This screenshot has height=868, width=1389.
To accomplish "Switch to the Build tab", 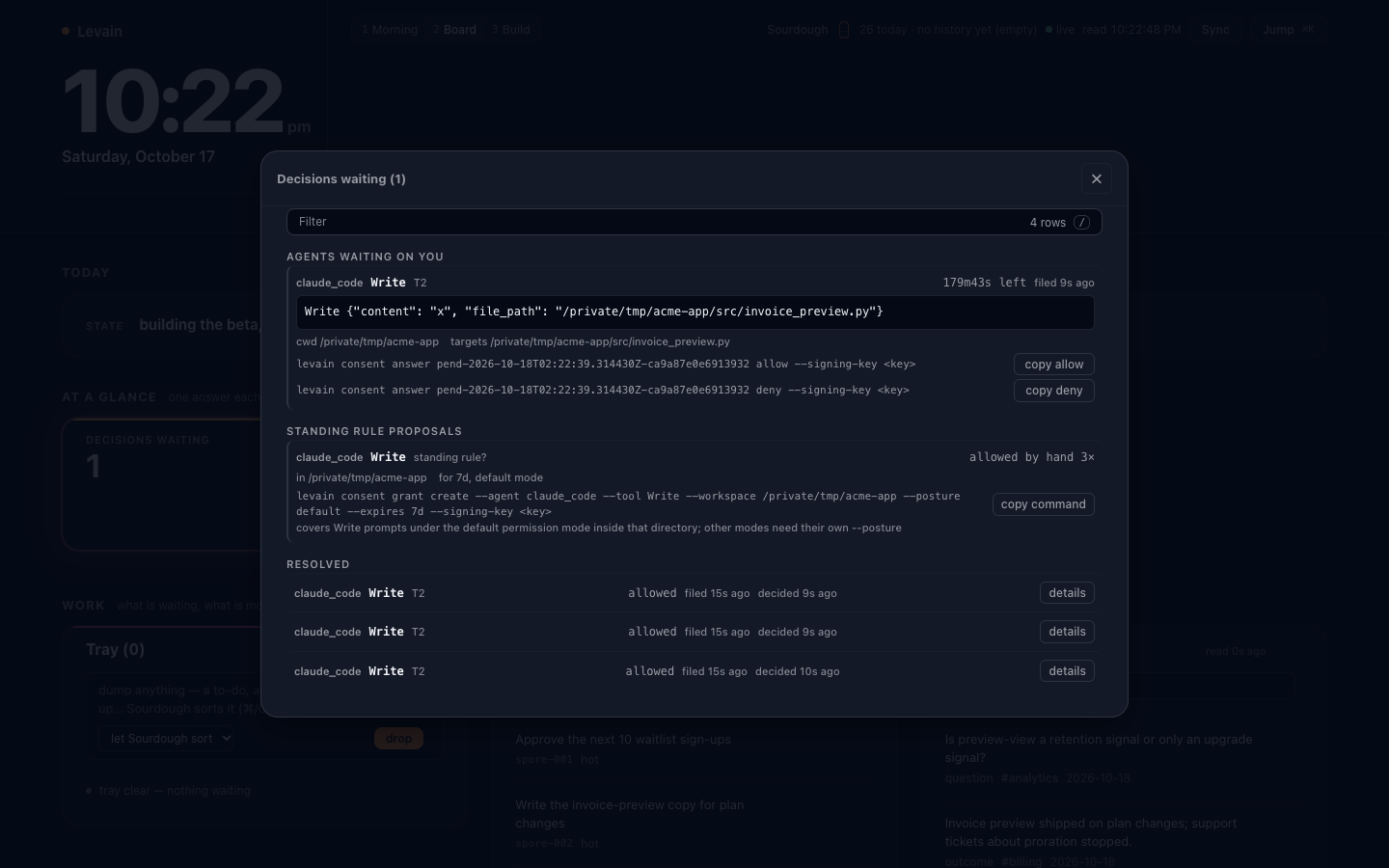I will click(x=511, y=30).
